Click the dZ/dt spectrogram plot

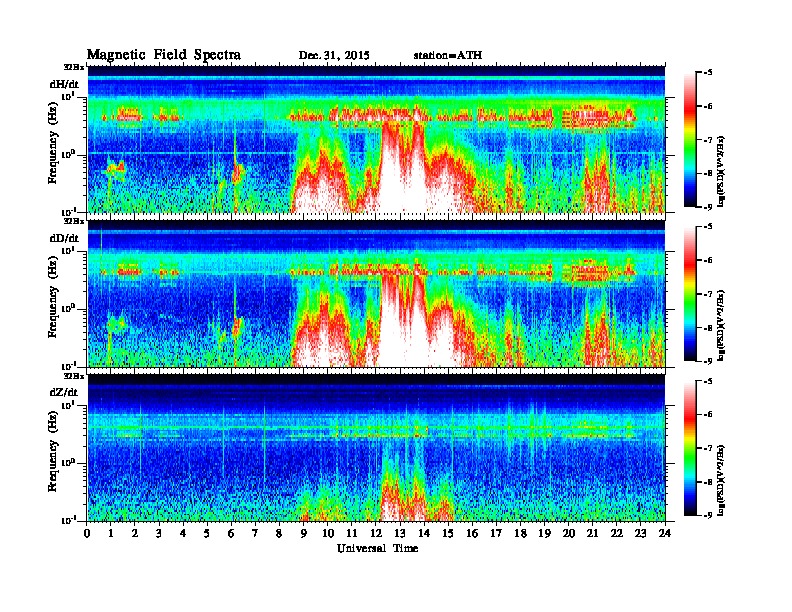pos(376,447)
